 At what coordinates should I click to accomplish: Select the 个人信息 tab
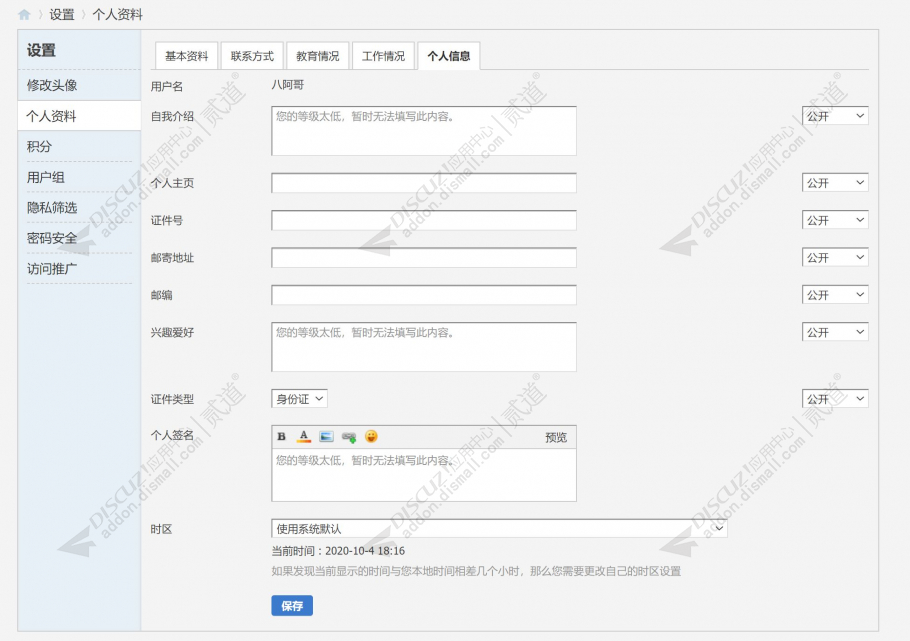pos(449,56)
